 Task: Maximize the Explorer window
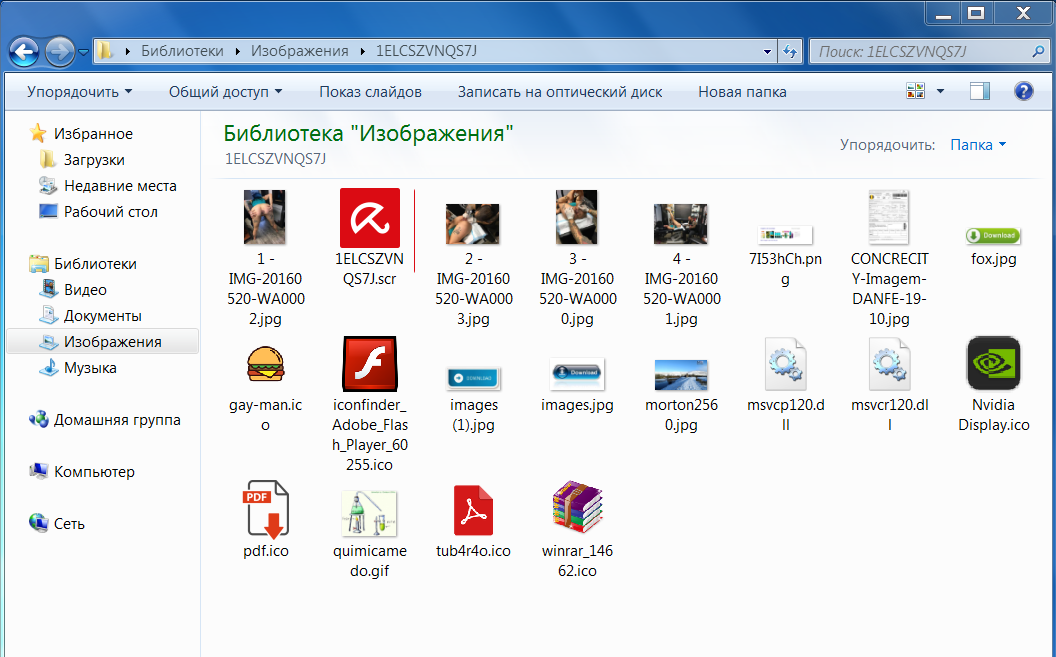(x=976, y=13)
